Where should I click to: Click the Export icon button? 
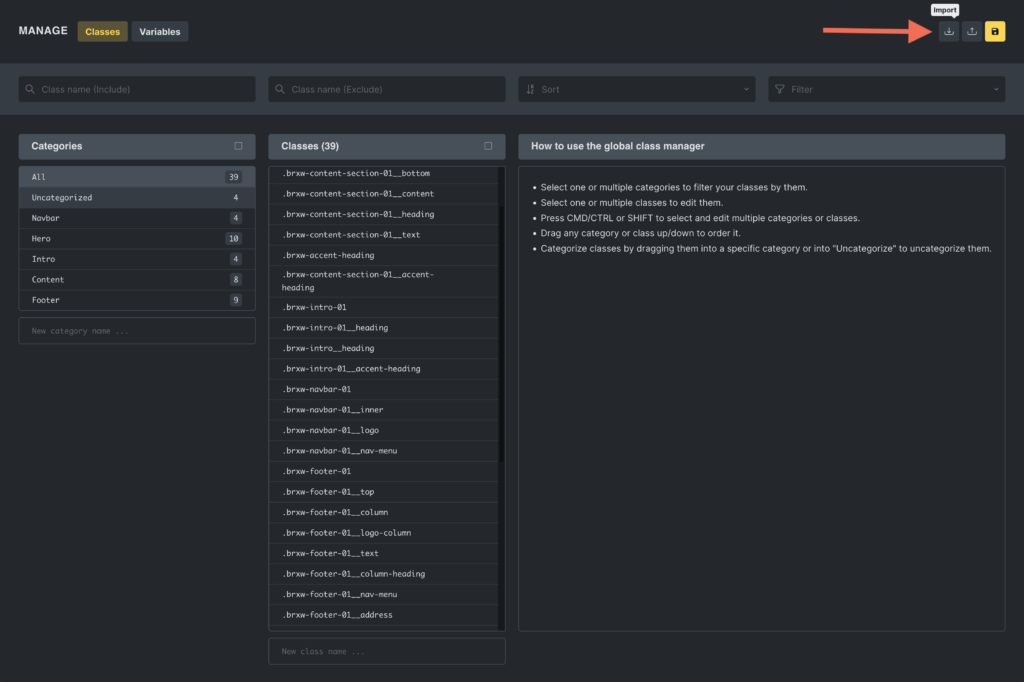pos(971,32)
